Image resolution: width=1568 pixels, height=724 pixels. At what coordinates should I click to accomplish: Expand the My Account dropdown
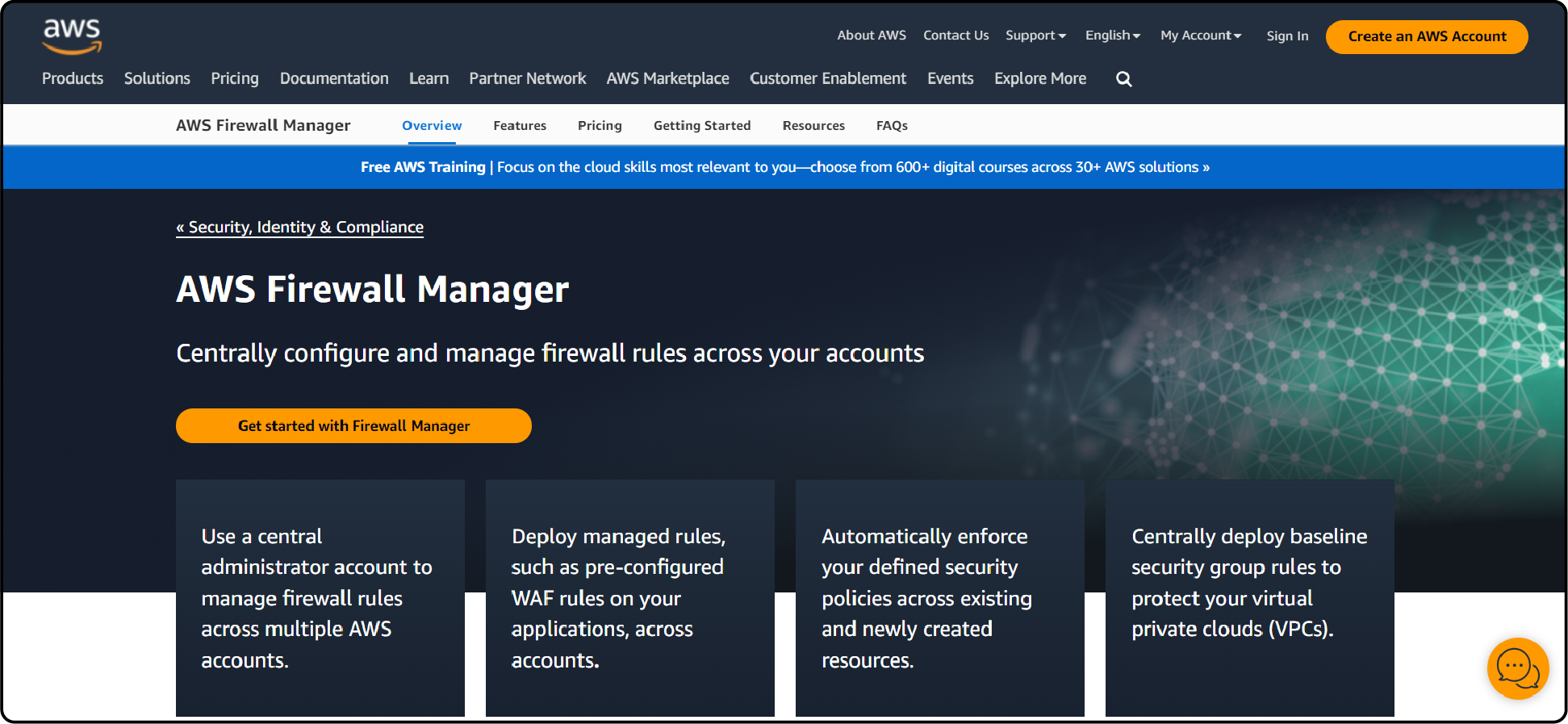(x=1201, y=36)
